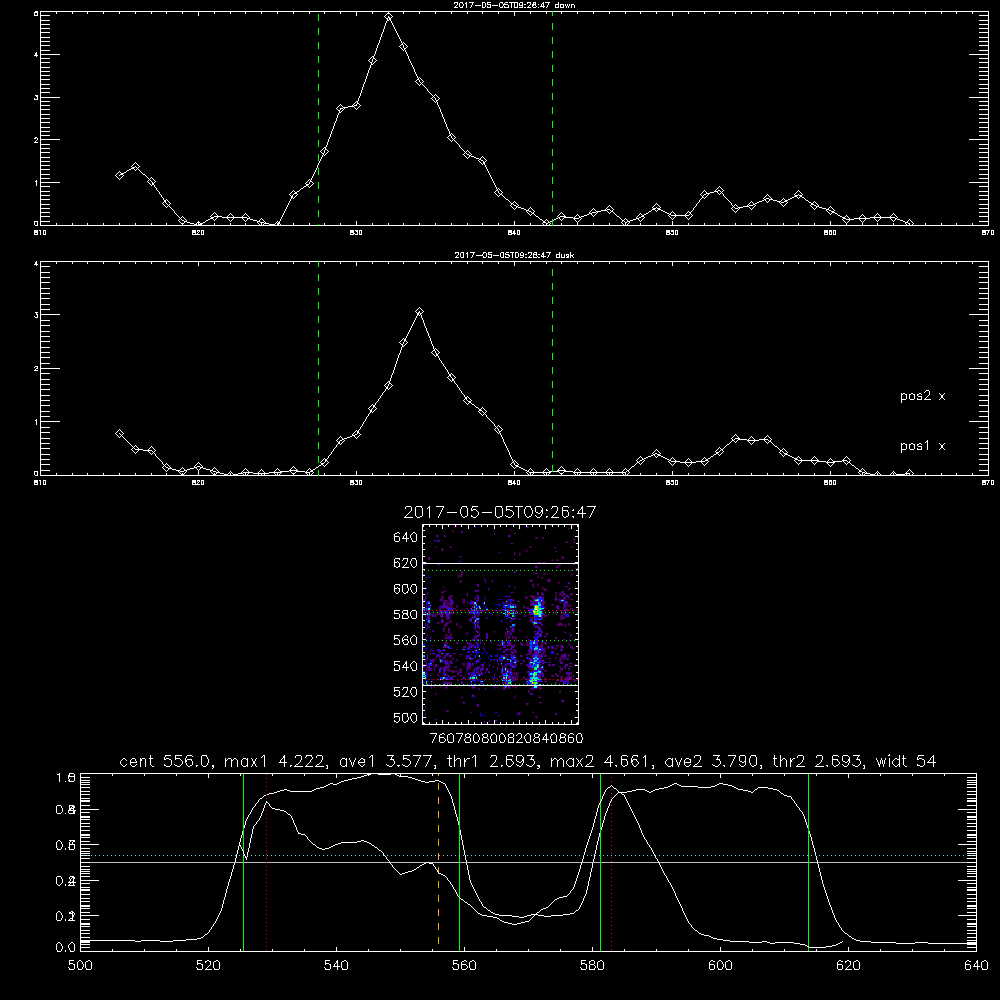
Task: Click upper white horizontal line in image near 620
Action: point(500,564)
